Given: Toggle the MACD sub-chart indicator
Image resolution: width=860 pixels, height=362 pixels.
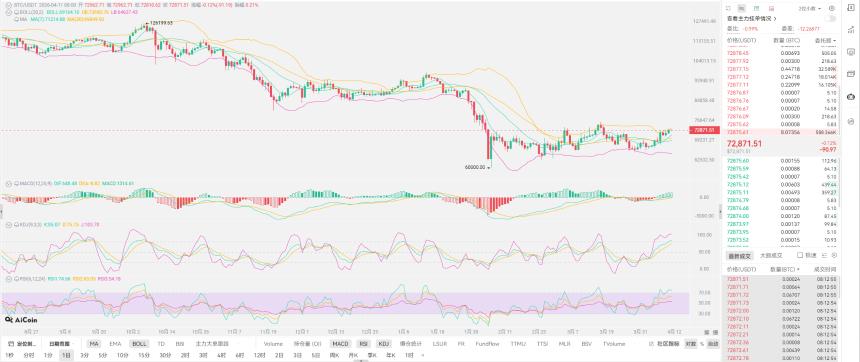Looking at the screenshot, I should (340, 343).
